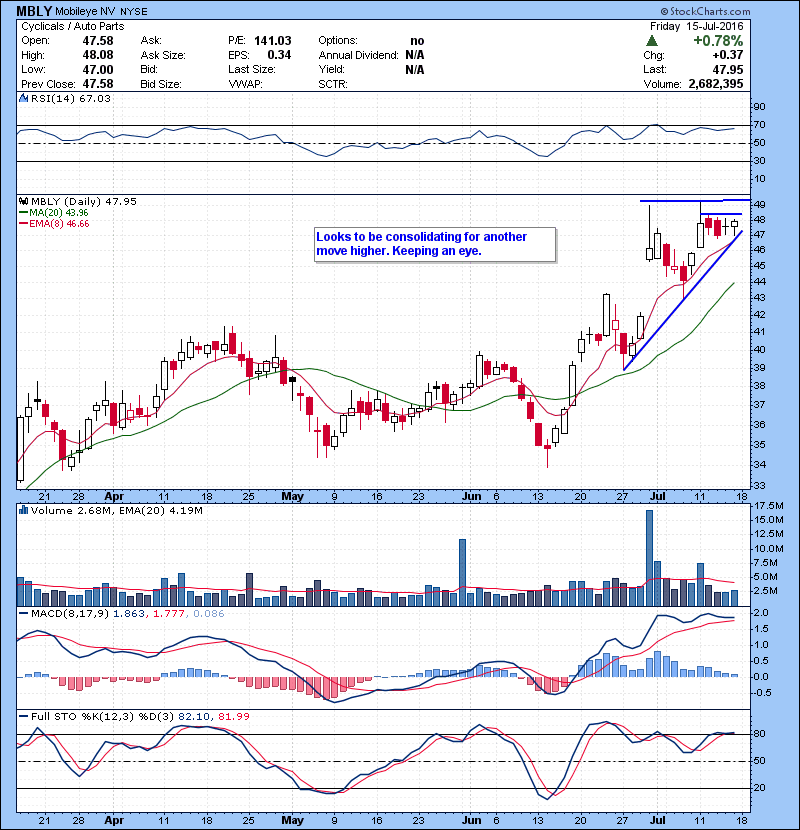The image size is (800, 830).
Task: Click the RSI(14) 67.03 panel label
Action: click(71, 98)
